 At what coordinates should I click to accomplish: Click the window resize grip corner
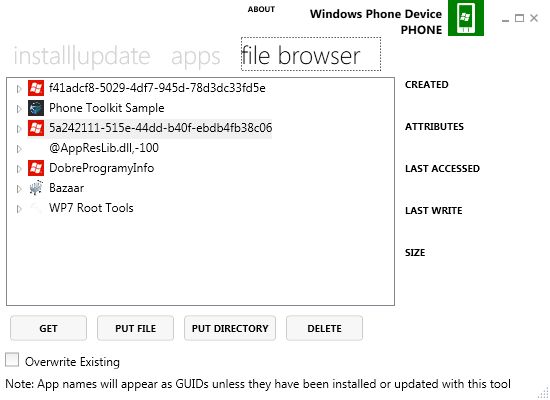pyautogui.click(x=543, y=394)
